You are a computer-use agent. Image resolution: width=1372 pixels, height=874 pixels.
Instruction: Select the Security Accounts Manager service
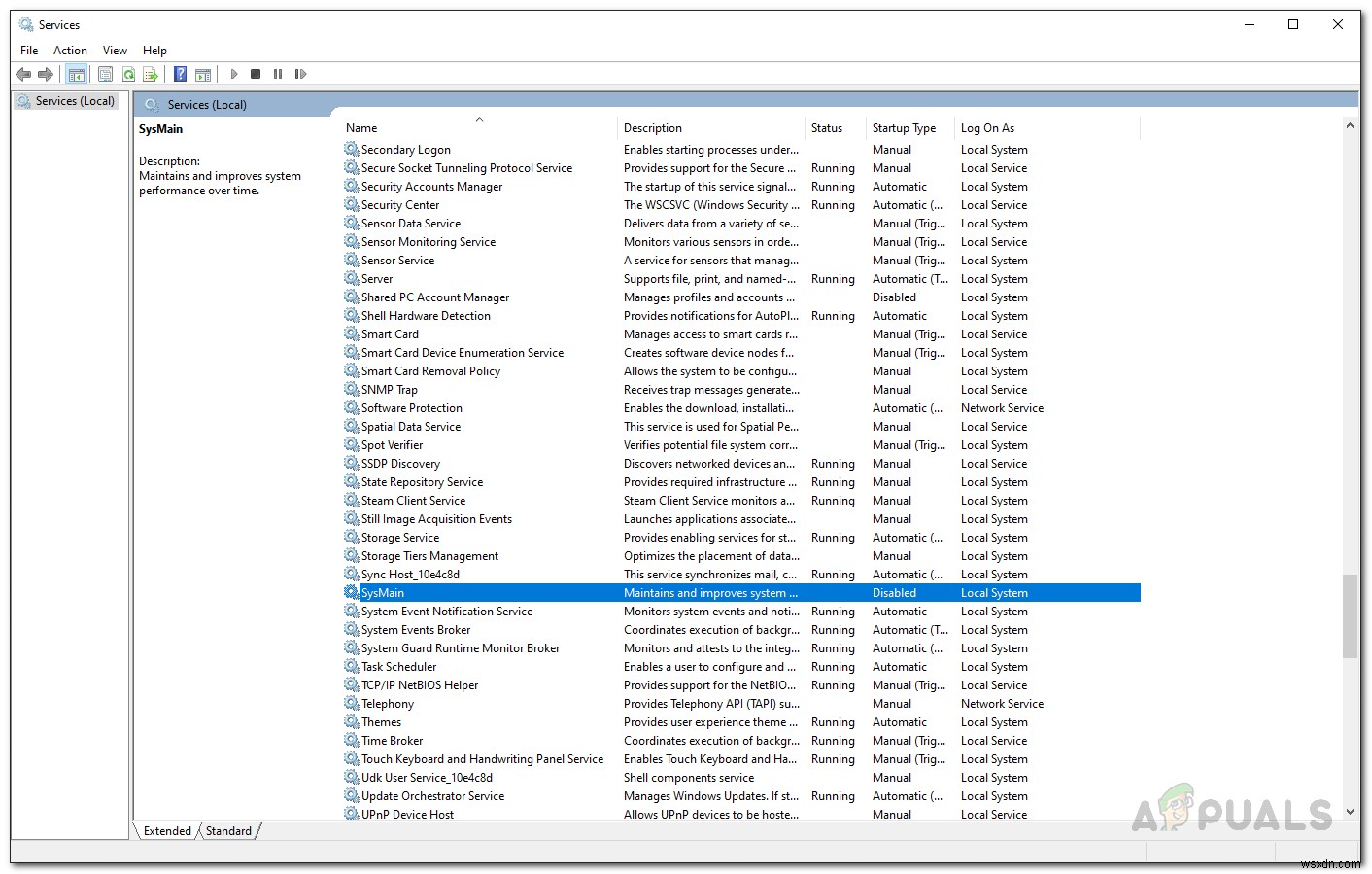(741, 186)
